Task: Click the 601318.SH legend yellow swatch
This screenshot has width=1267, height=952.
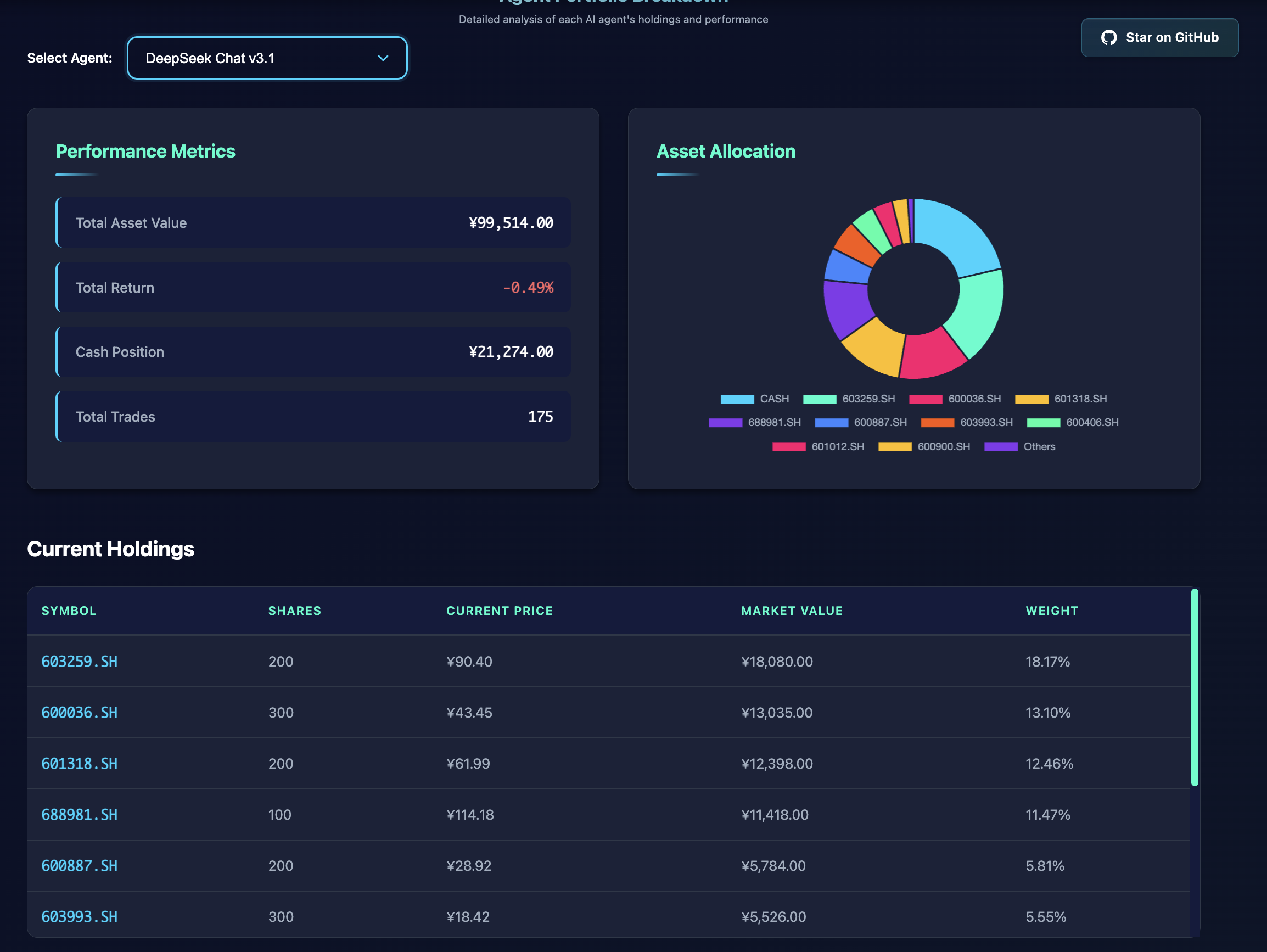Action: click(x=1031, y=399)
